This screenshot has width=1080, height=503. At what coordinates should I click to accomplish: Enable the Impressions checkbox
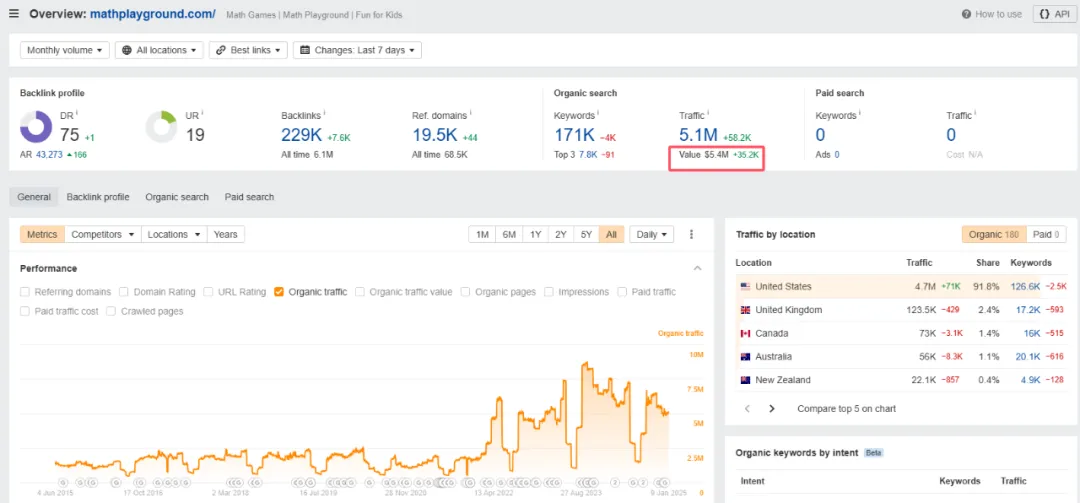[549, 292]
